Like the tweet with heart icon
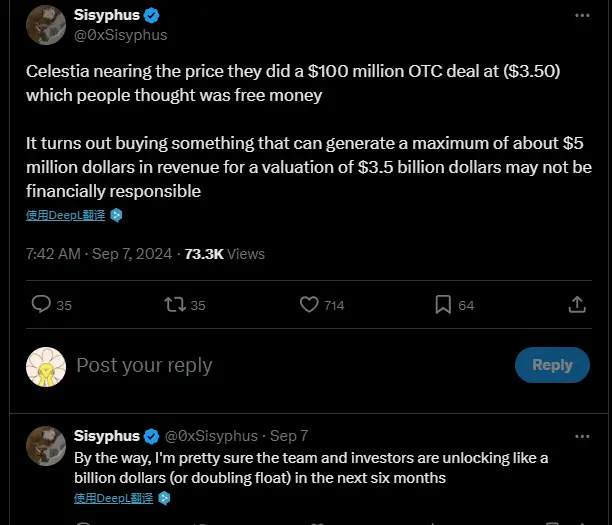This screenshot has height=525, width=612. (x=309, y=304)
